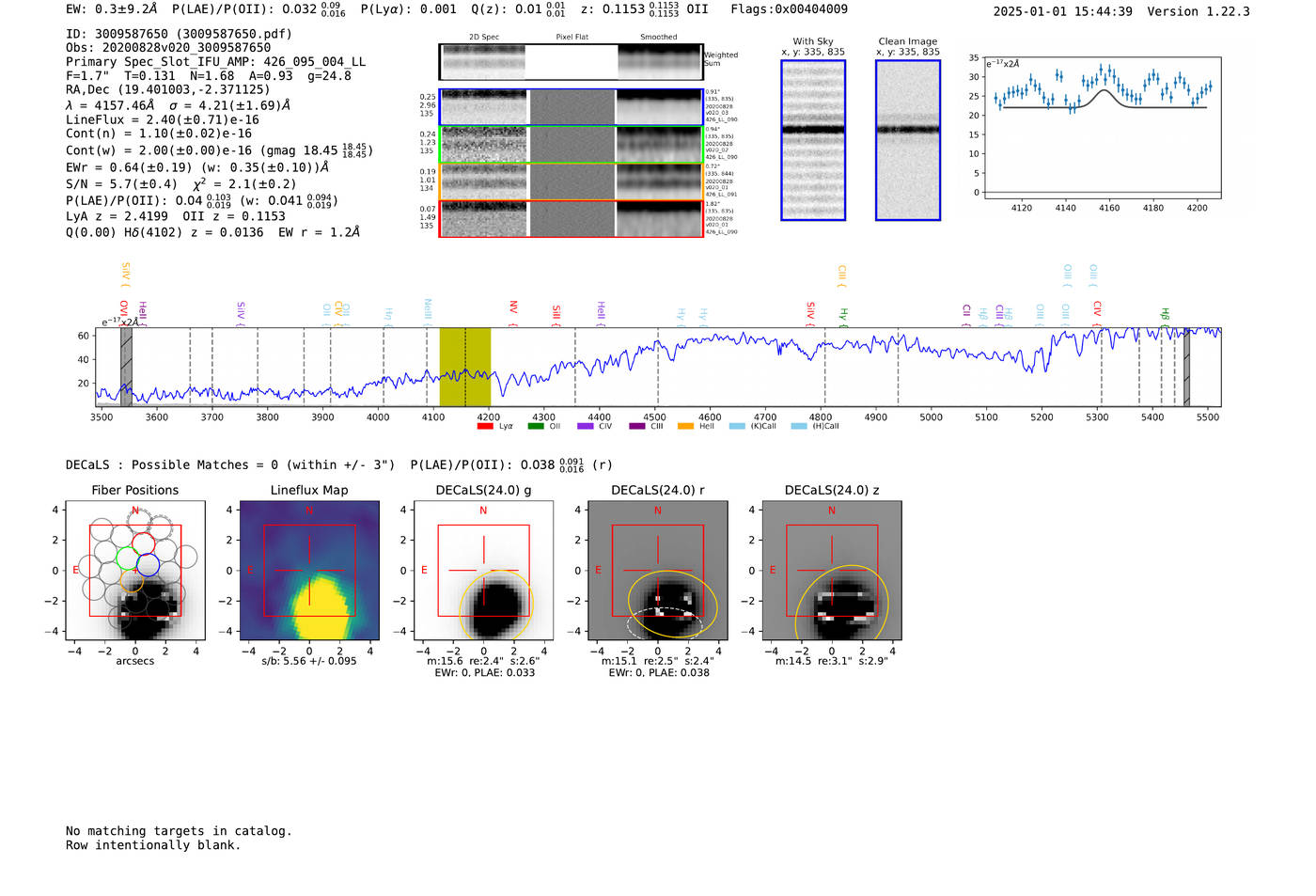Click the CIV purple legend swatch
Viewport: 1316px width, 896px height.
point(586,427)
